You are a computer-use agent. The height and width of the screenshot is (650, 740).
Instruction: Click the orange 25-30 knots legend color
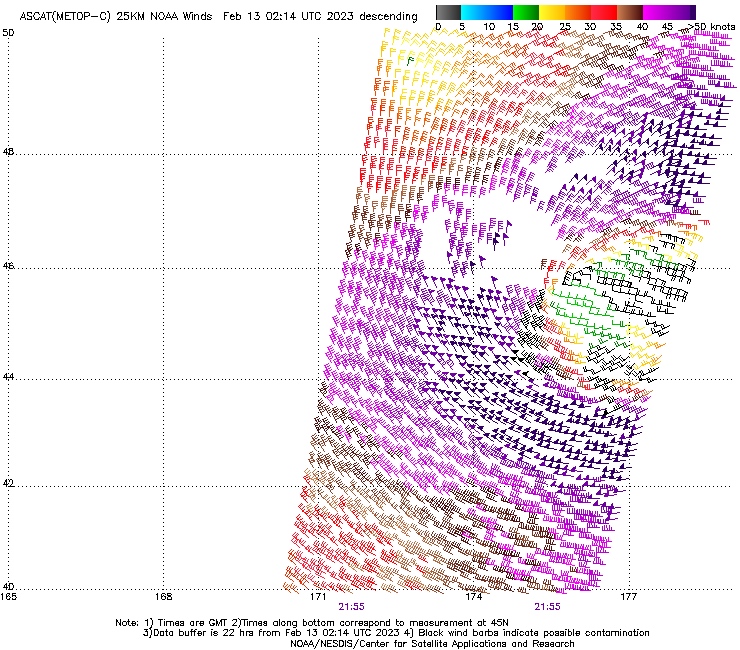tap(578, 12)
